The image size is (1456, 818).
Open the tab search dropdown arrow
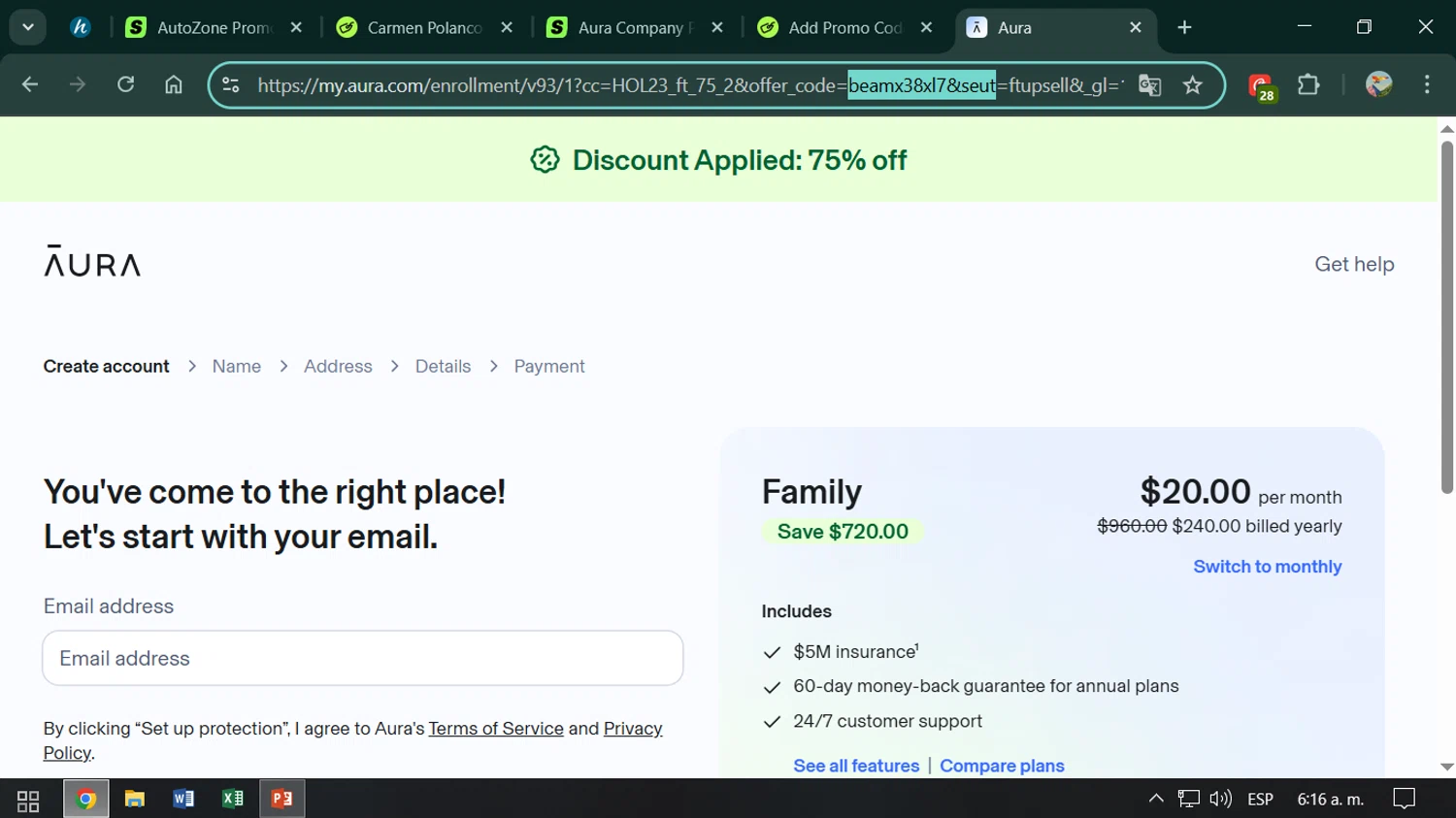point(28,27)
